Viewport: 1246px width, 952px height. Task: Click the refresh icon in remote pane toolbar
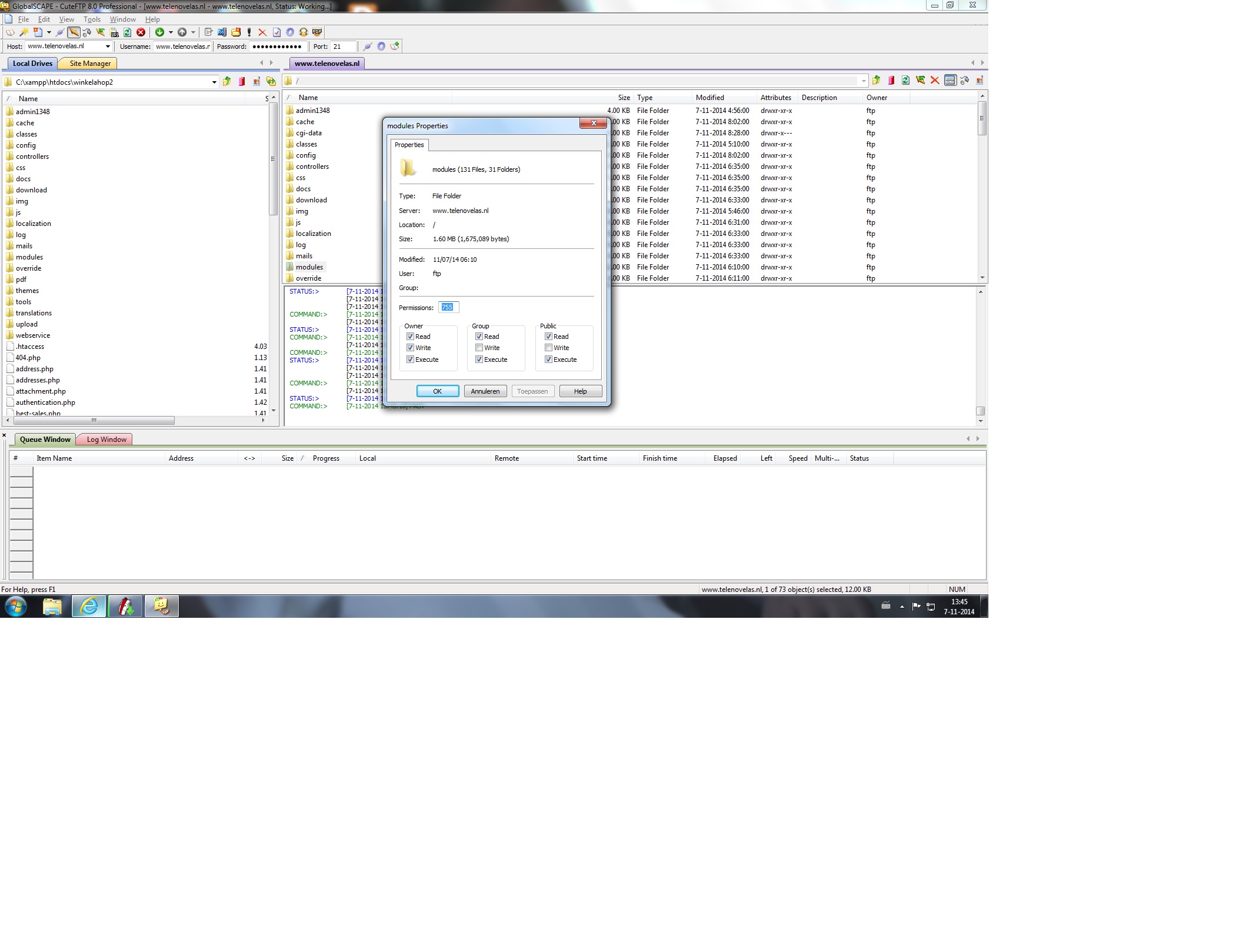[x=905, y=81]
